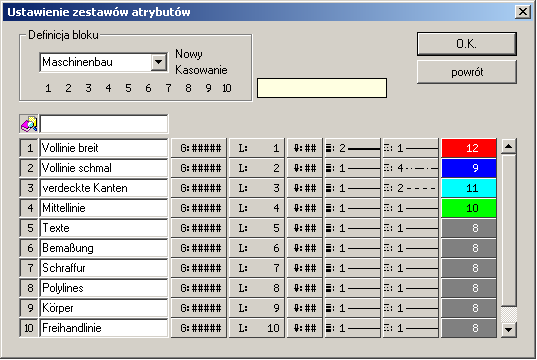Edit the Bemaßung name field
This screenshot has height=360, width=537.
[104, 248]
